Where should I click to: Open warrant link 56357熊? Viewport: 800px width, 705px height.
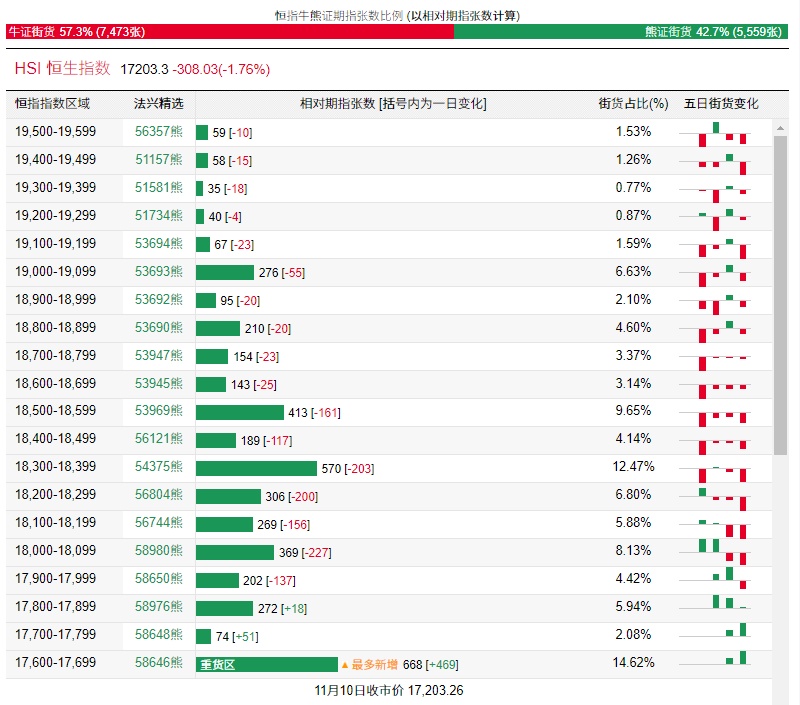point(159,132)
